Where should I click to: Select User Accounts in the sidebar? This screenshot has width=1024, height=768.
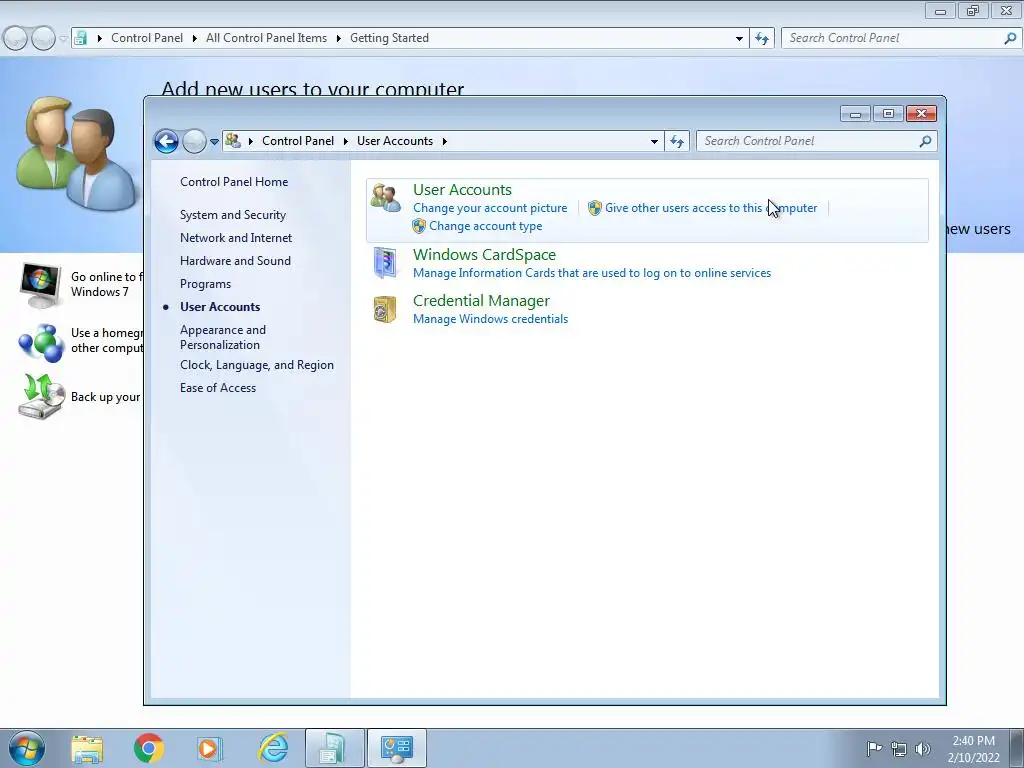coord(219,307)
